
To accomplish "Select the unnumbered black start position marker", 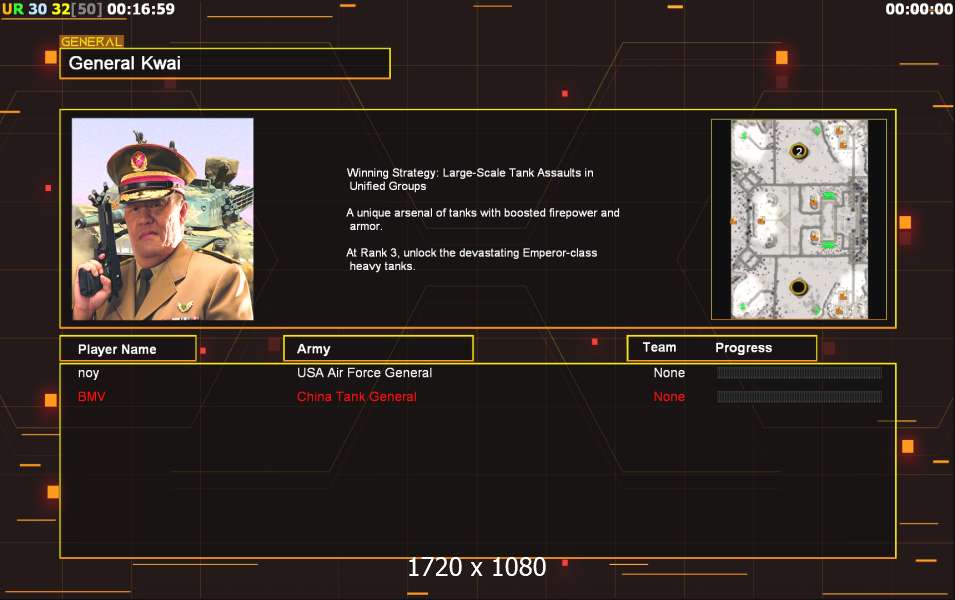I will tap(798, 287).
